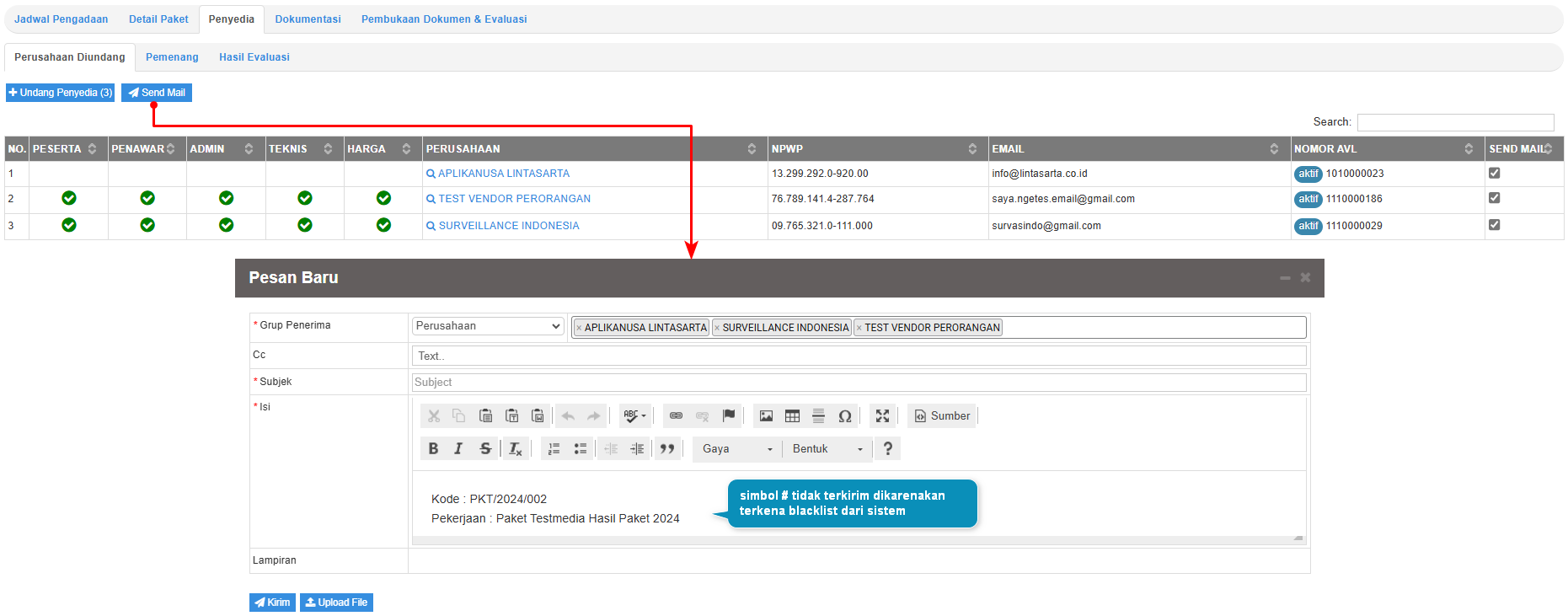Viewport: 1568px width, 616px height.
Task: Insert a bulleted list
Action: pyautogui.click(x=580, y=449)
